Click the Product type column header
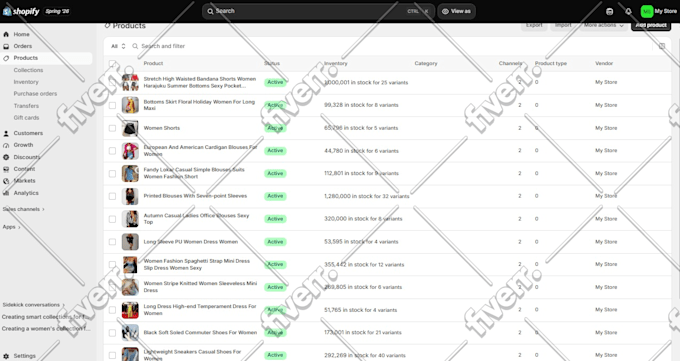Viewport: 680px width, 361px height. [x=551, y=63]
